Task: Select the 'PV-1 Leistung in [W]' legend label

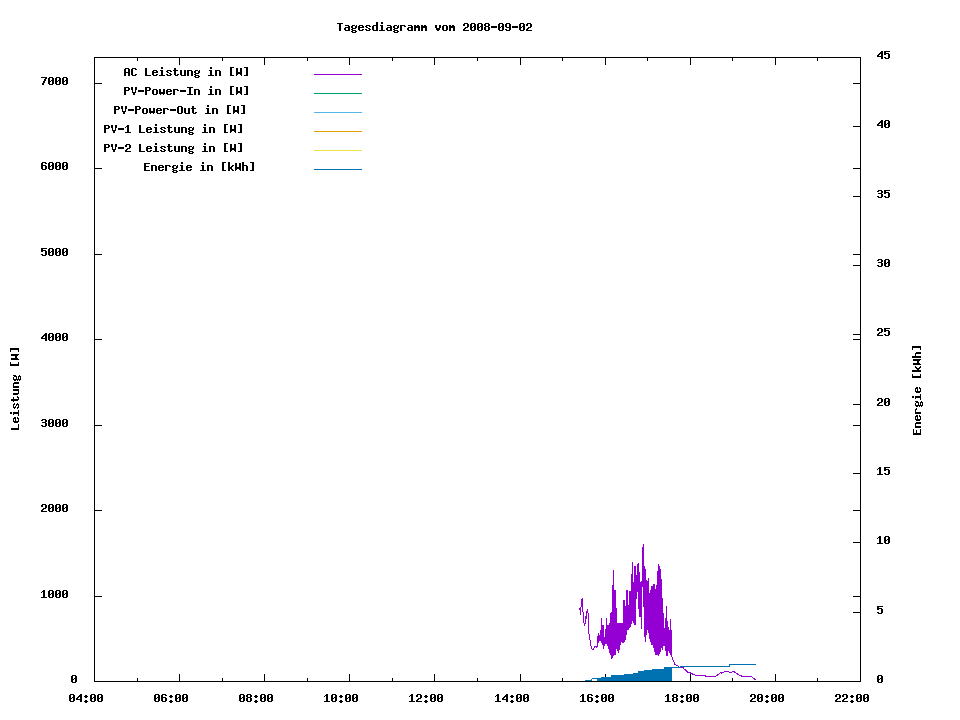Action: coord(173,129)
